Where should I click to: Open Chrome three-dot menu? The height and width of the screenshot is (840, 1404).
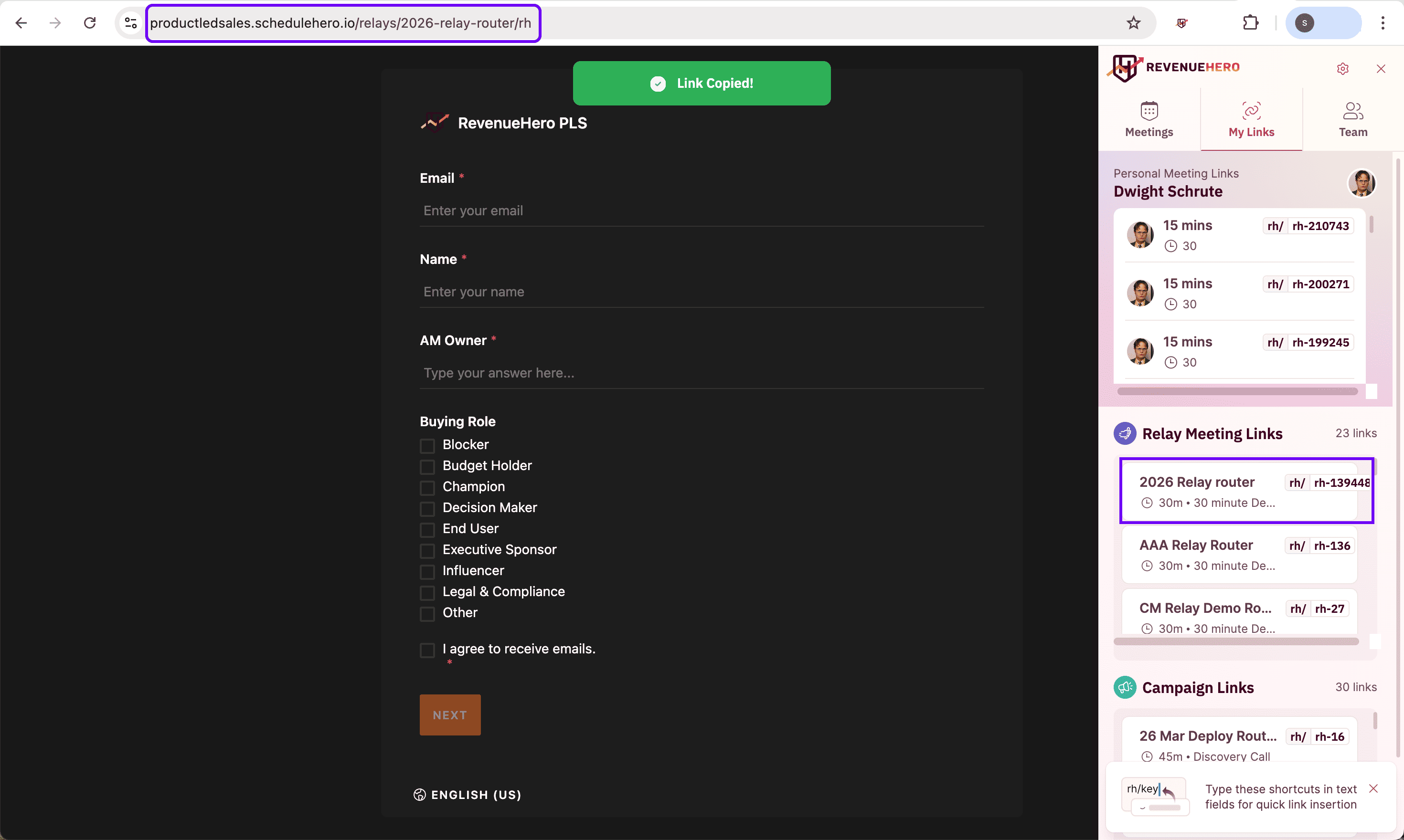(1383, 22)
